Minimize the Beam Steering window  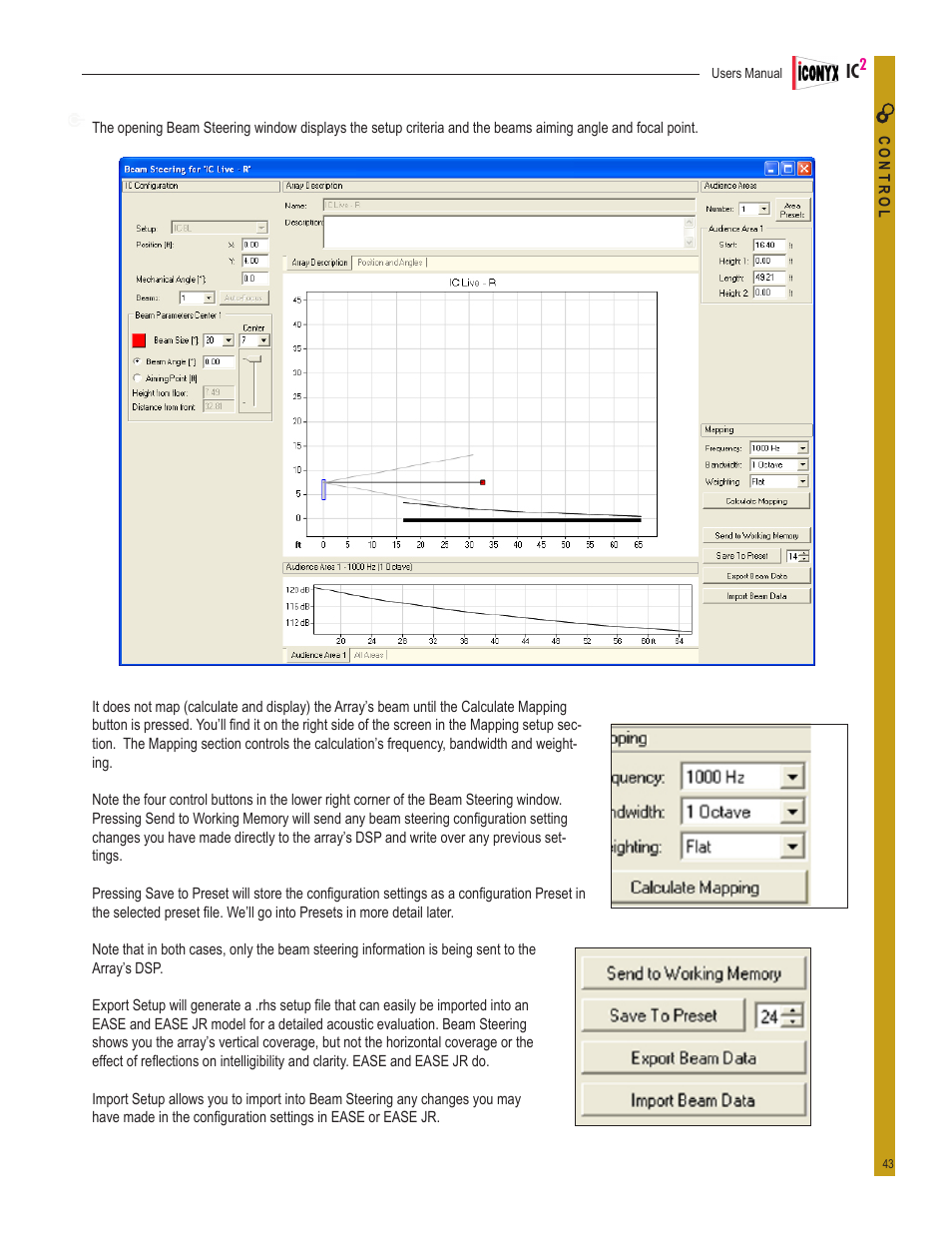(x=771, y=169)
